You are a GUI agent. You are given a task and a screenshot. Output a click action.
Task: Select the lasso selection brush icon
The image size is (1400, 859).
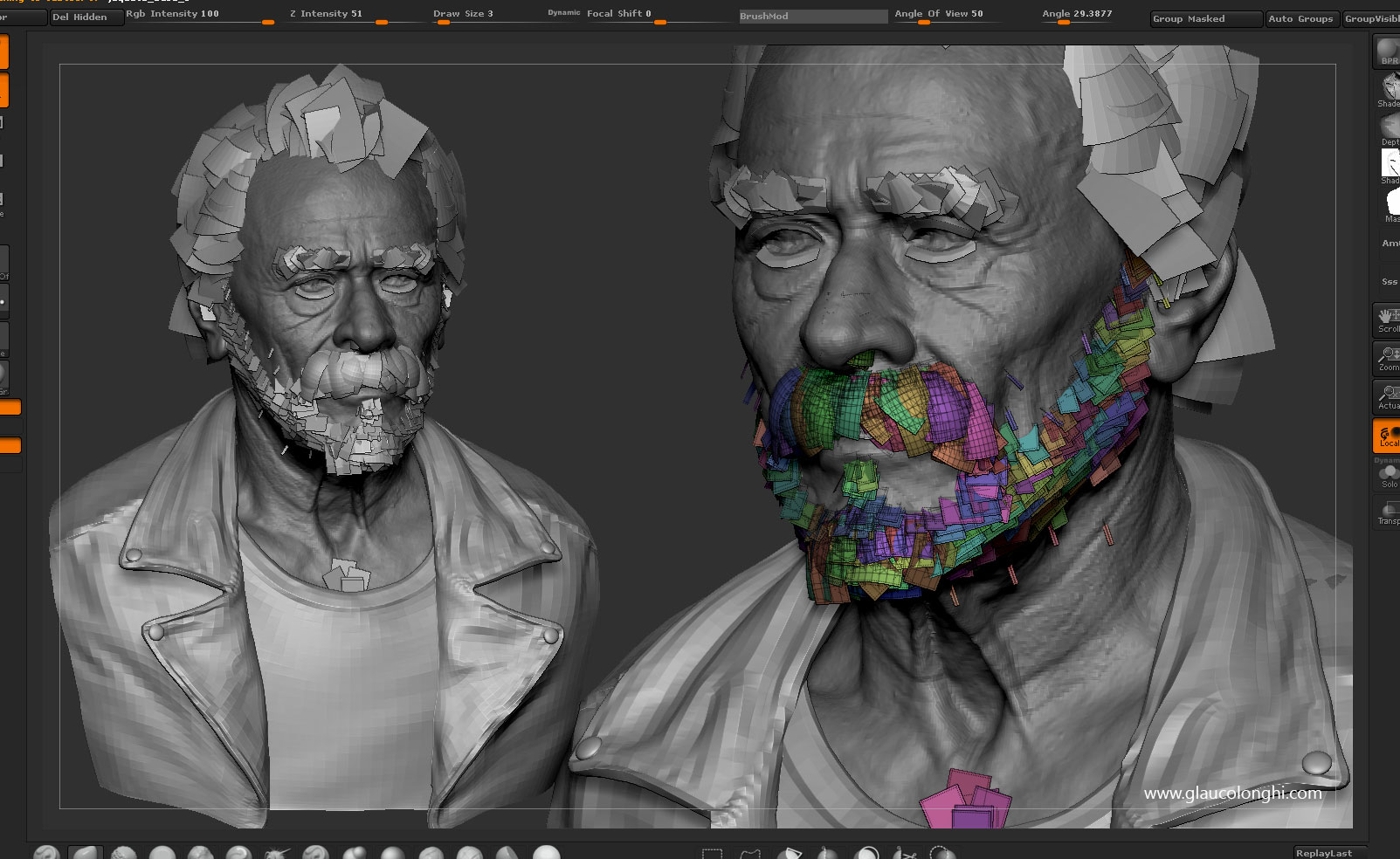tap(751, 853)
